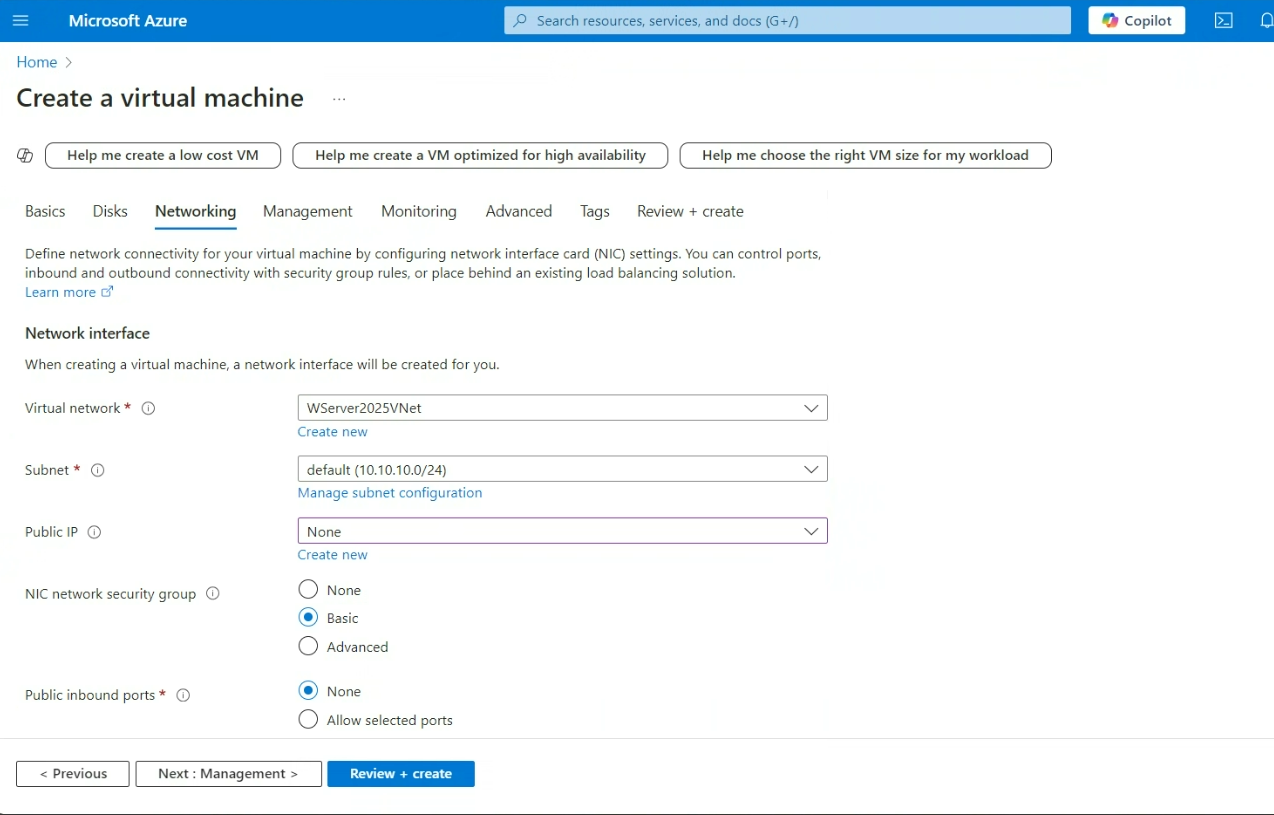Switch to the Disks tab
The height and width of the screenshot is (815, 1274).
[x=110, y=211]
